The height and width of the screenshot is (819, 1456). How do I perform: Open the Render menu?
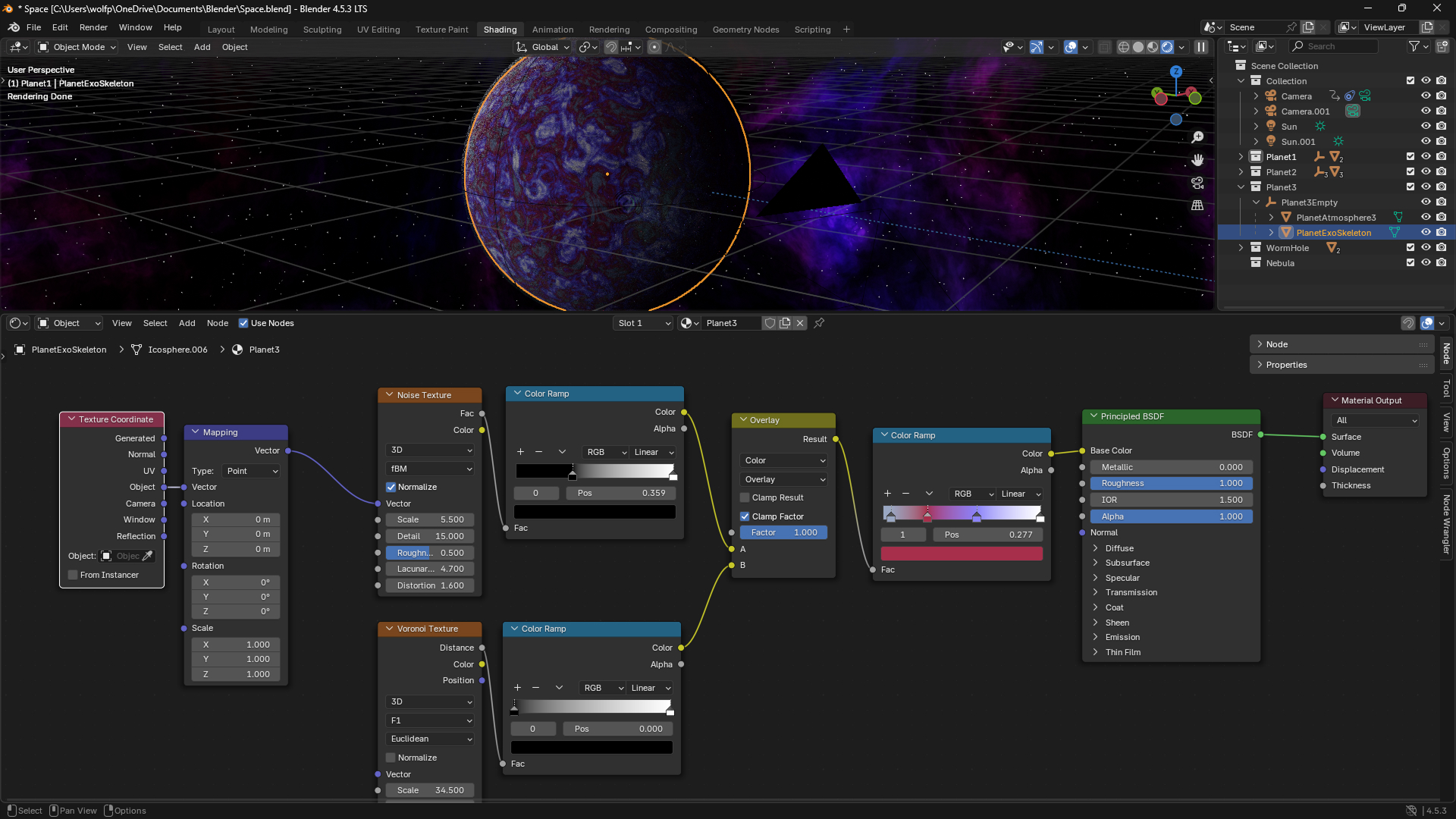coord(93,27)
